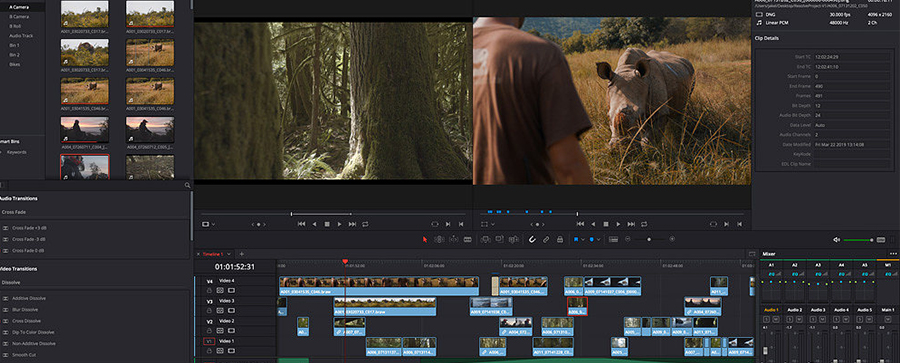Toggle timeline Snapping magnet icon
This screenshot has height=363, width=900.
tap(532, 240)
